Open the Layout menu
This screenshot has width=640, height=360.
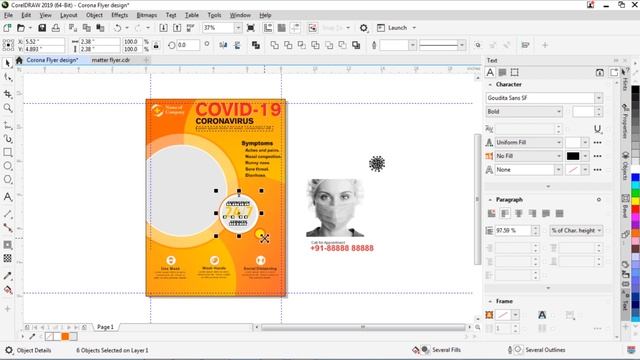click(69, 15)
